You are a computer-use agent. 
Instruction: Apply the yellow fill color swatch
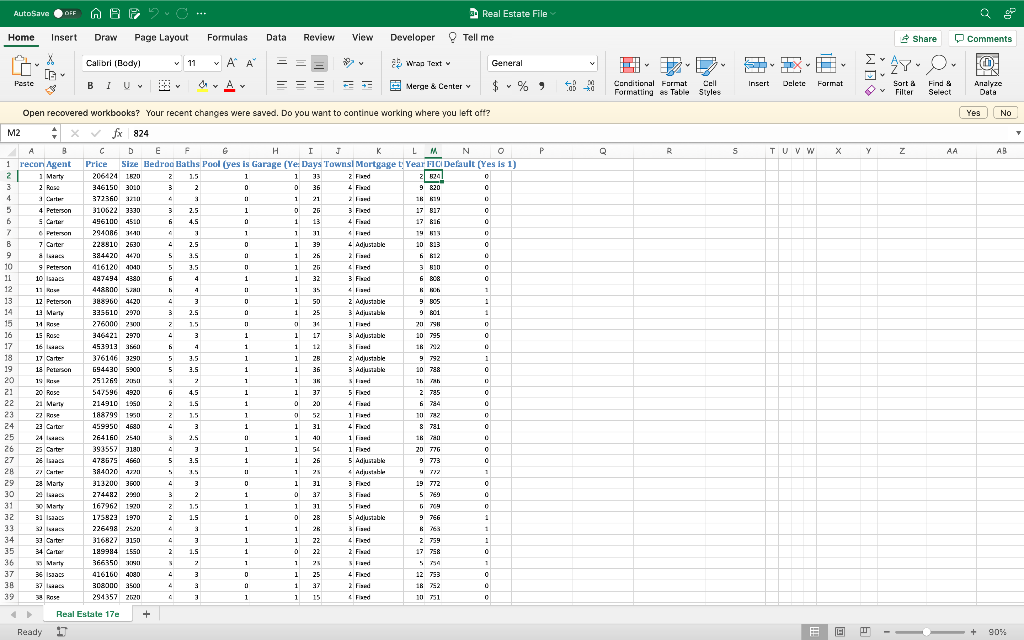[202, 86]
